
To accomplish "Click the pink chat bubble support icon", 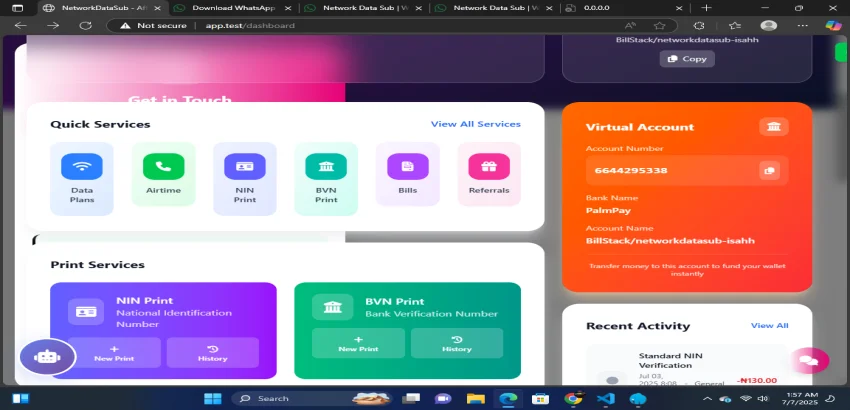I will 808,361.
